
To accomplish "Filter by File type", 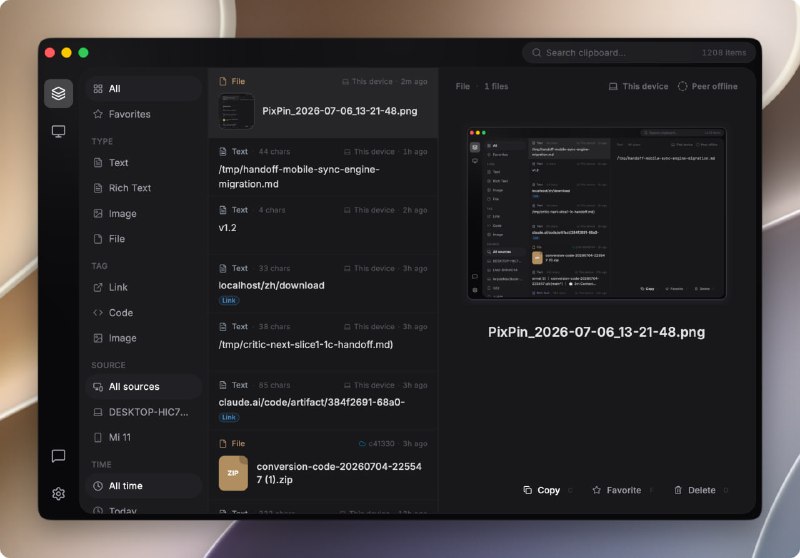I will 143,239.
